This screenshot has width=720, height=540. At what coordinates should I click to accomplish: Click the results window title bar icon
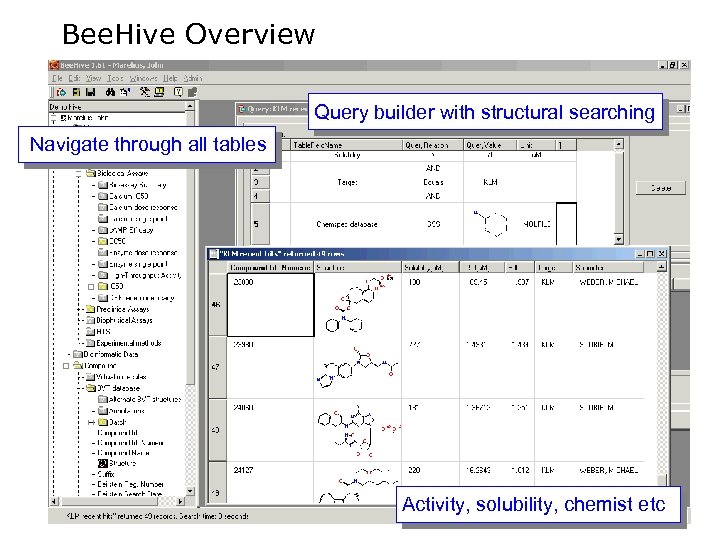(214, 253)
